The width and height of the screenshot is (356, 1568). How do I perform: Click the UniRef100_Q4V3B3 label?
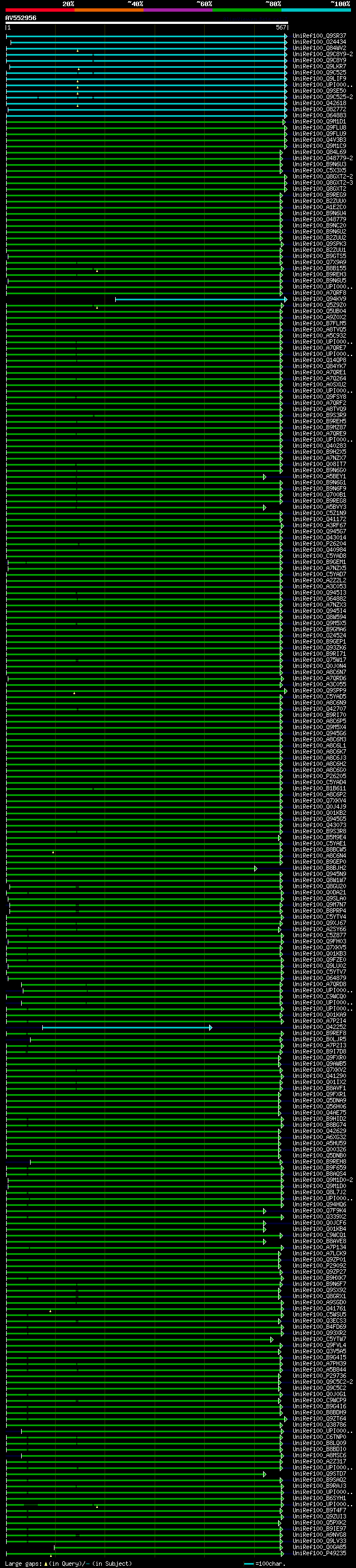(x=319, y=140)
